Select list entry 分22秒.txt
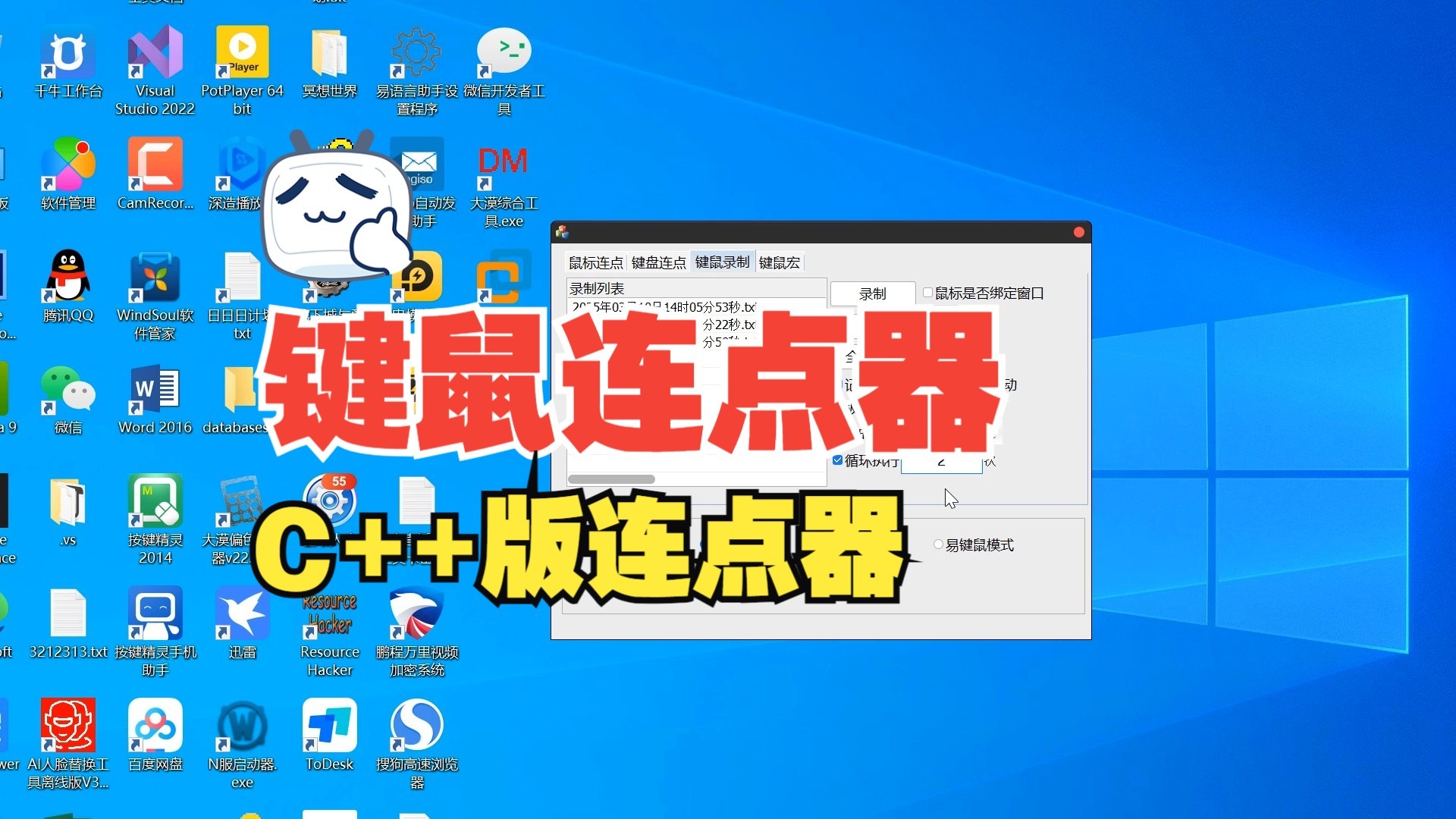Image resolution: width=1456 pixels, height=819 pixels. click(x=728, y=325)
